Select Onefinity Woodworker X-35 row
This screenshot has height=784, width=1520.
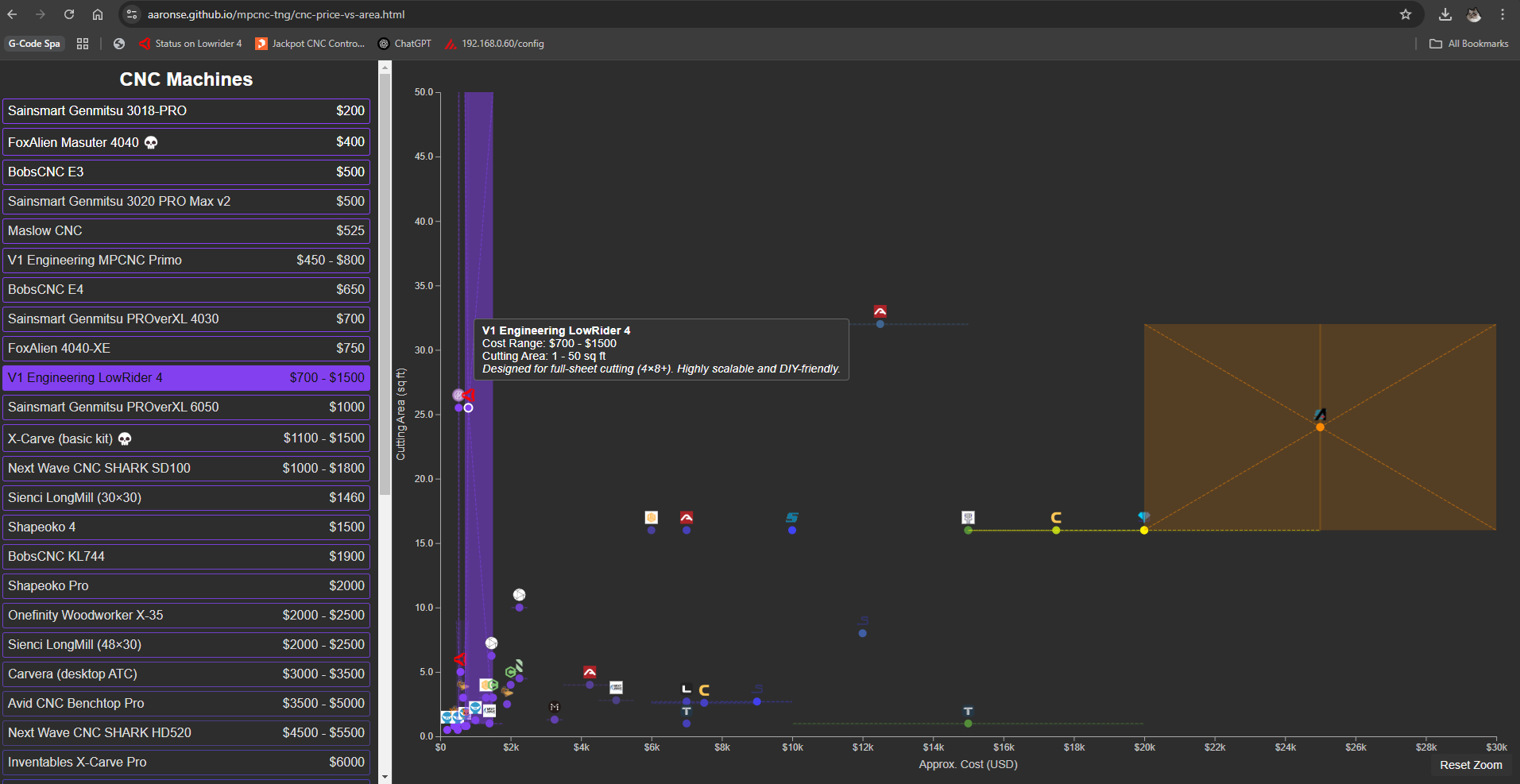tap(186, 616)
